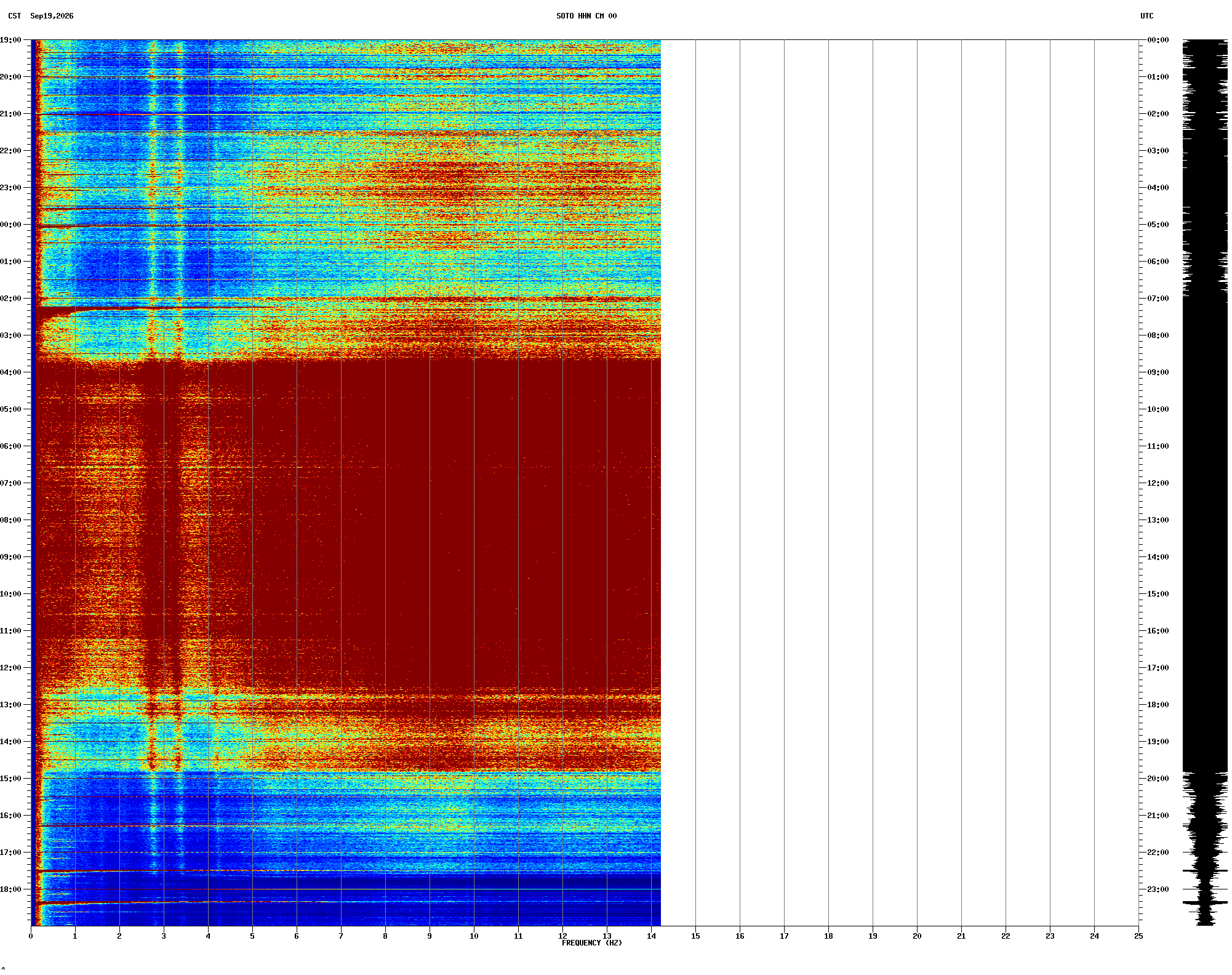The width and height of the screenshot is (1232, 975).
Task: Click the 00:00 label on the UTC axis
Action: 1158,40
